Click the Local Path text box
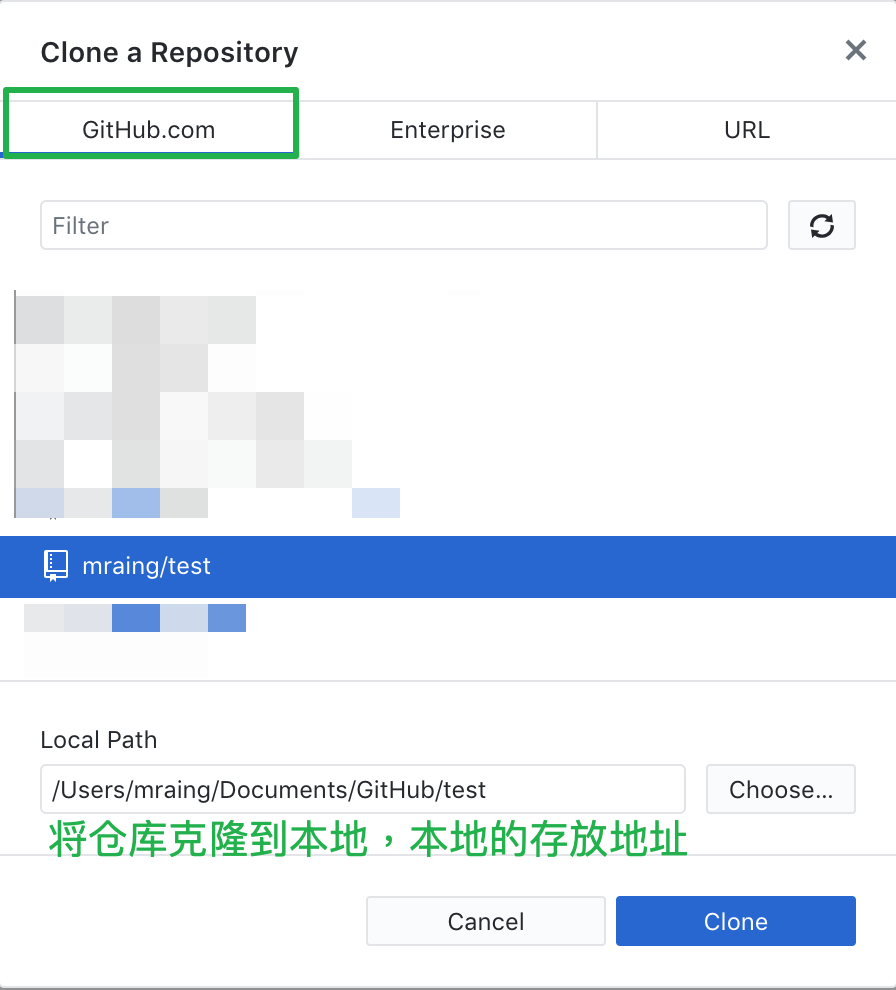 coord(363,789)
